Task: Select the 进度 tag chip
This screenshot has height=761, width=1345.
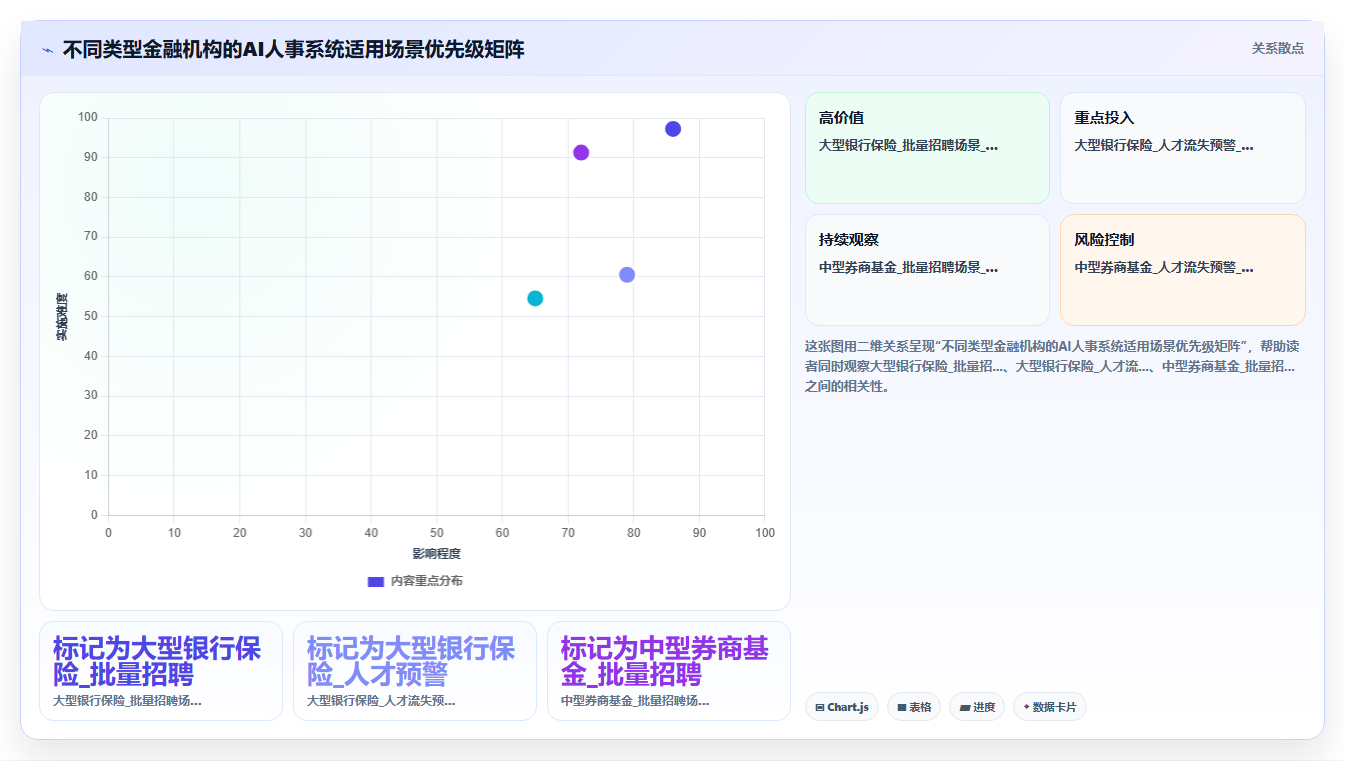Action: [x=977, y=707]
